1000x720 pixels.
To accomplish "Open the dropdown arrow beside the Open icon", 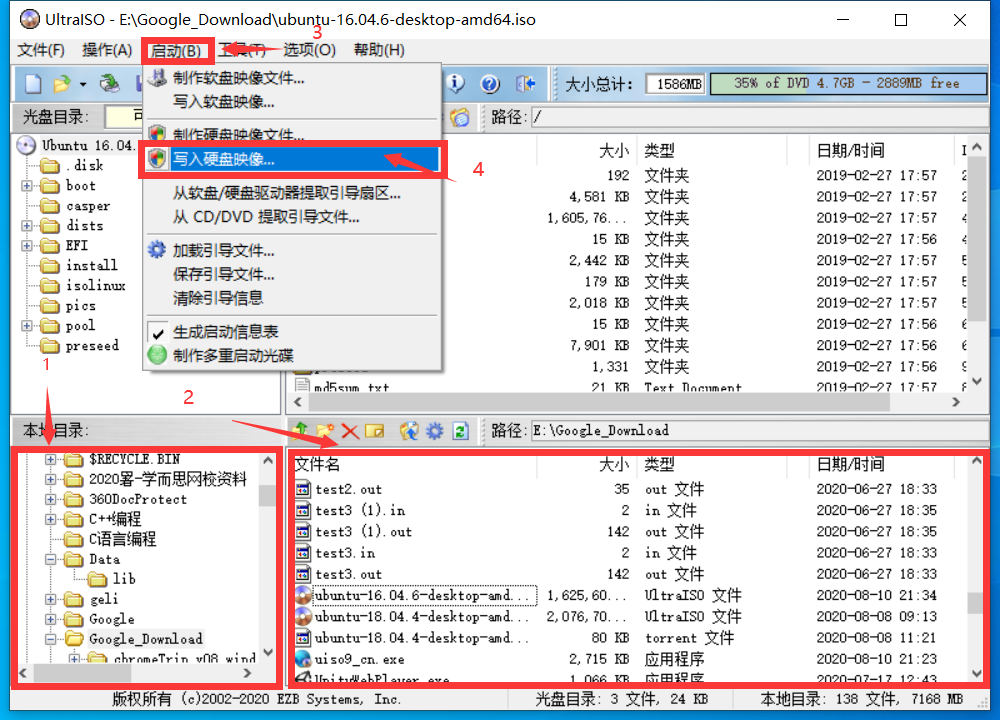I will [x=83, y=84].
